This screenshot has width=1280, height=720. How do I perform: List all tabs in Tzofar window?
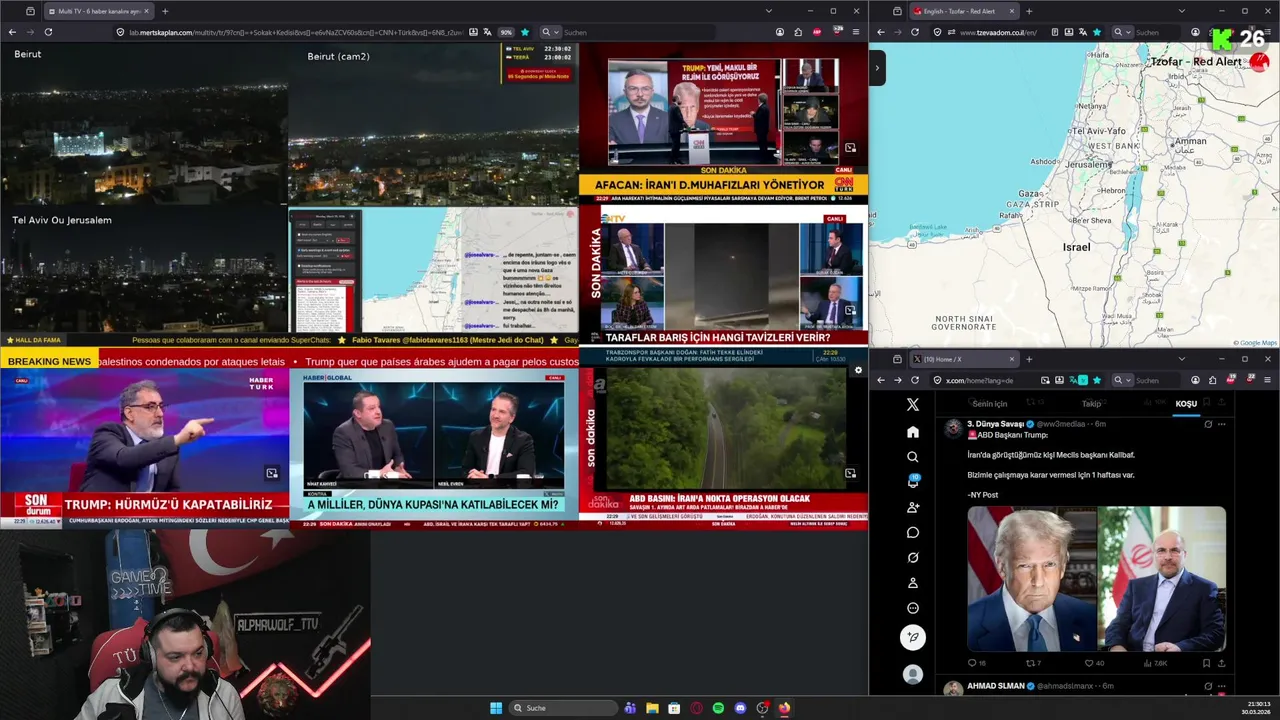click(x=1181, y=11)
